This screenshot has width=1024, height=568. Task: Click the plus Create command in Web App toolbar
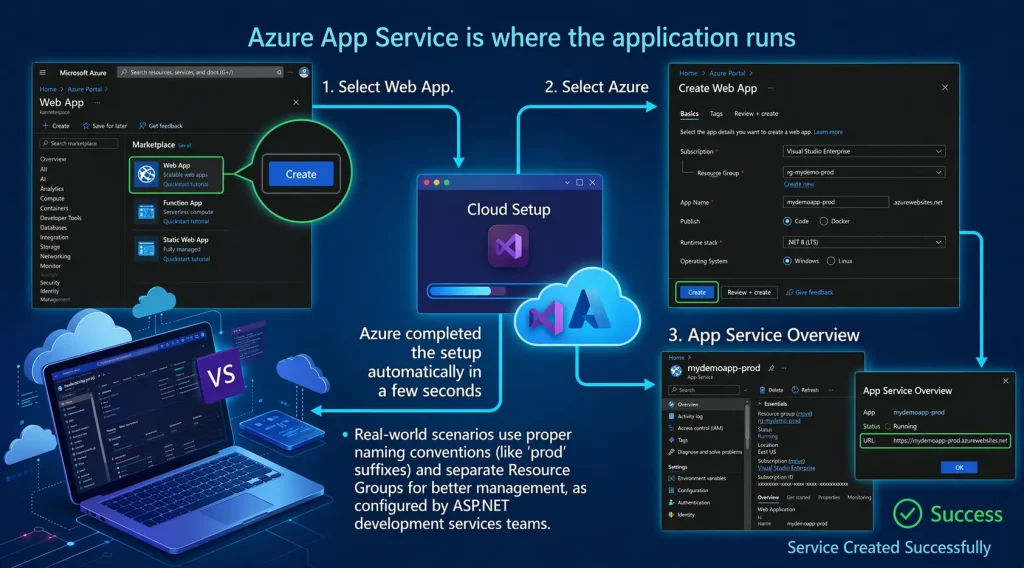pyautogui.click(x=56, y=125)
